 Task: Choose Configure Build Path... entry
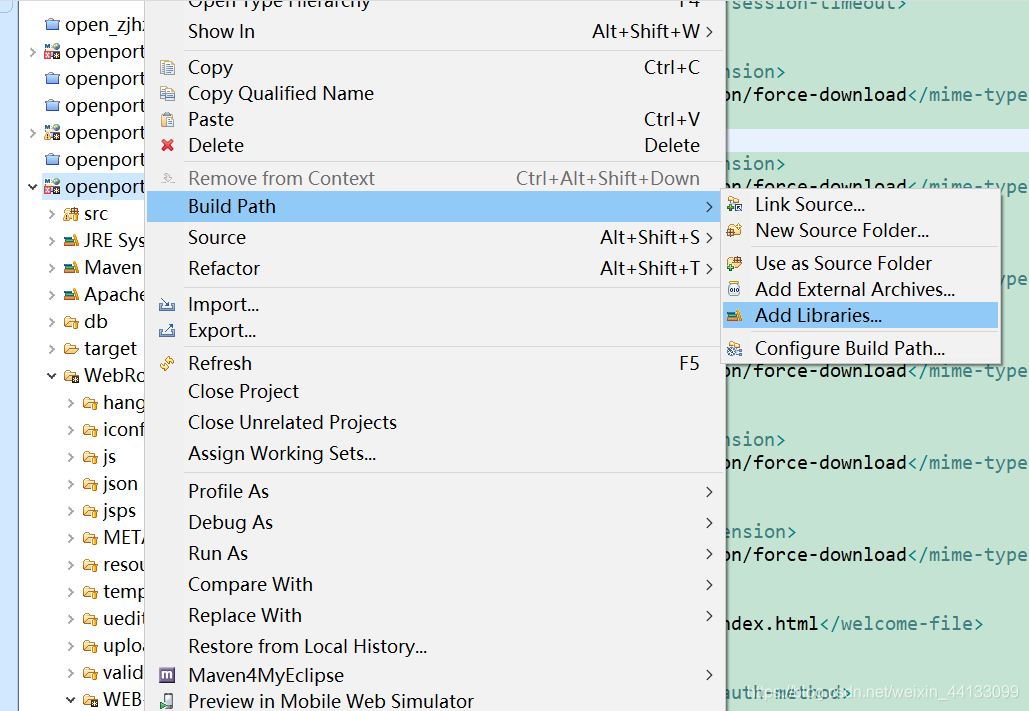pyautogui.click(x=860, y=349)
